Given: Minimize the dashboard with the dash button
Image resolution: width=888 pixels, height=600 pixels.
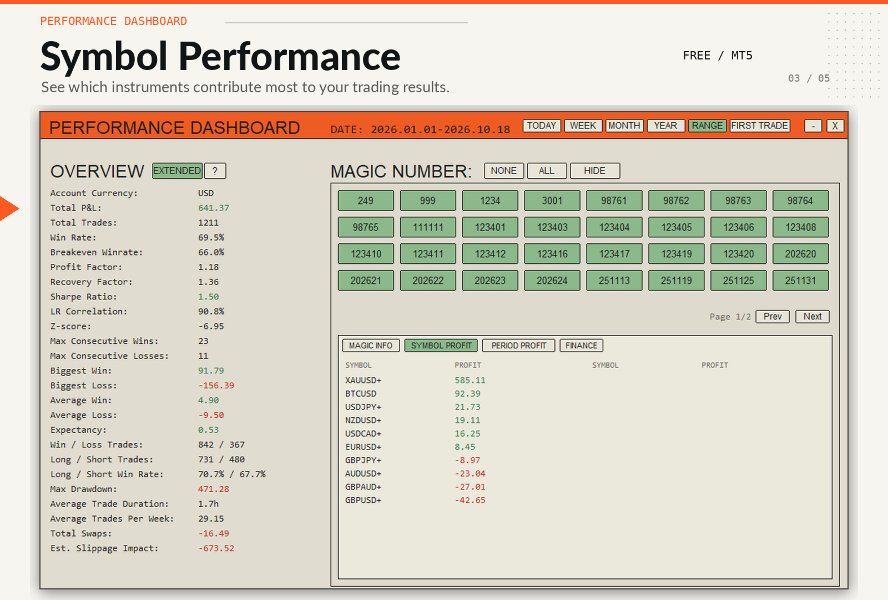Looking at the screenshot, I should tap(813, 126).
